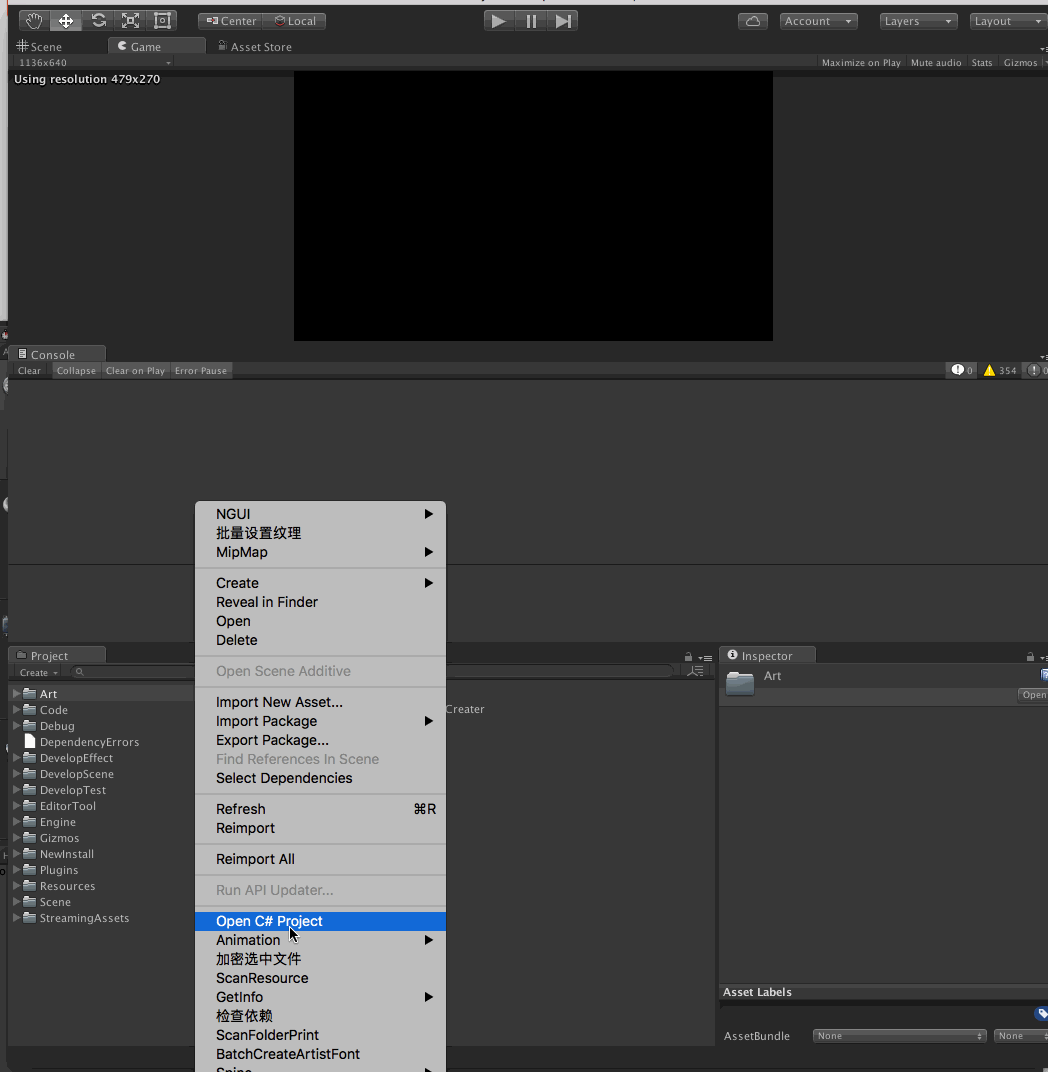Enable Error Pause in the Console
The height and width of the screenshot is (1072, 1048).
click(x=200, y=370)
